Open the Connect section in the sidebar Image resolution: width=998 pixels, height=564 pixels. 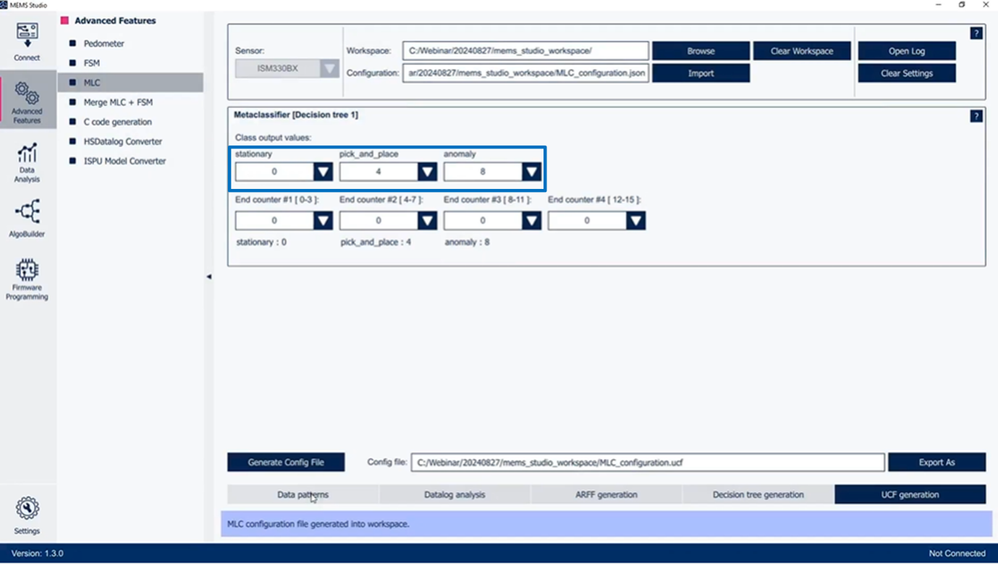[27, 41]
